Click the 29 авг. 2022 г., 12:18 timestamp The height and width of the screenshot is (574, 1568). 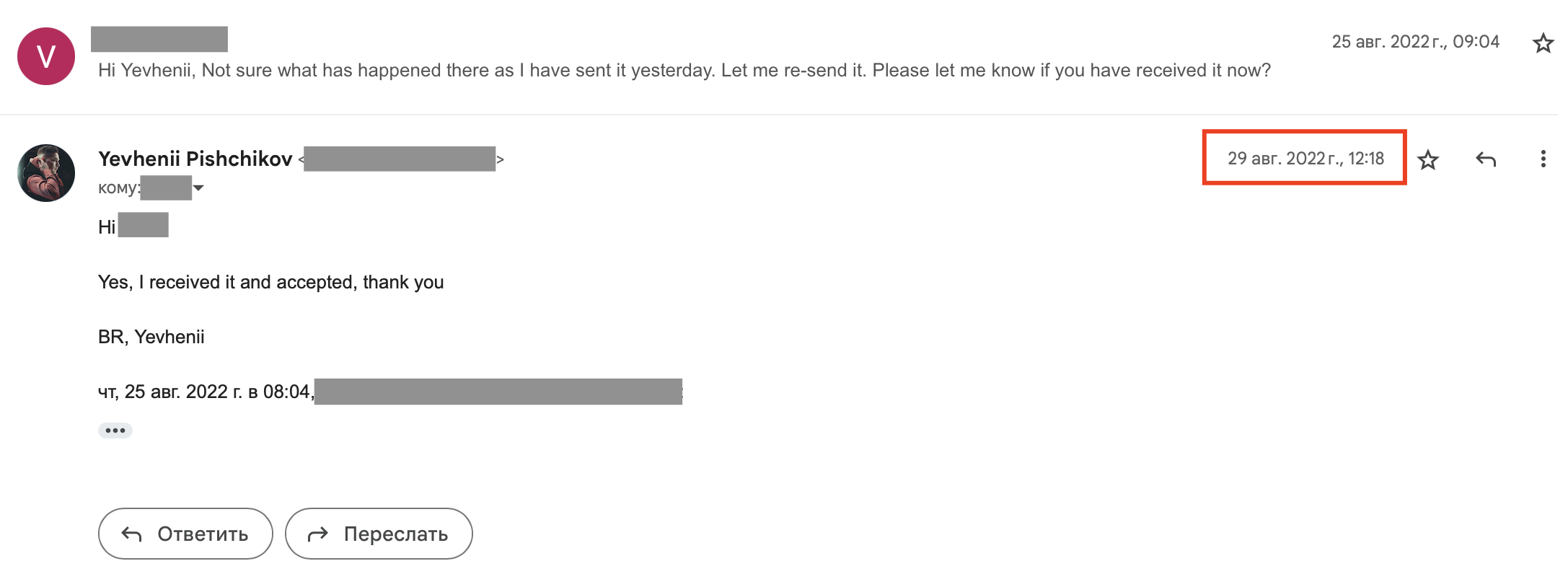coord(1305,159)
